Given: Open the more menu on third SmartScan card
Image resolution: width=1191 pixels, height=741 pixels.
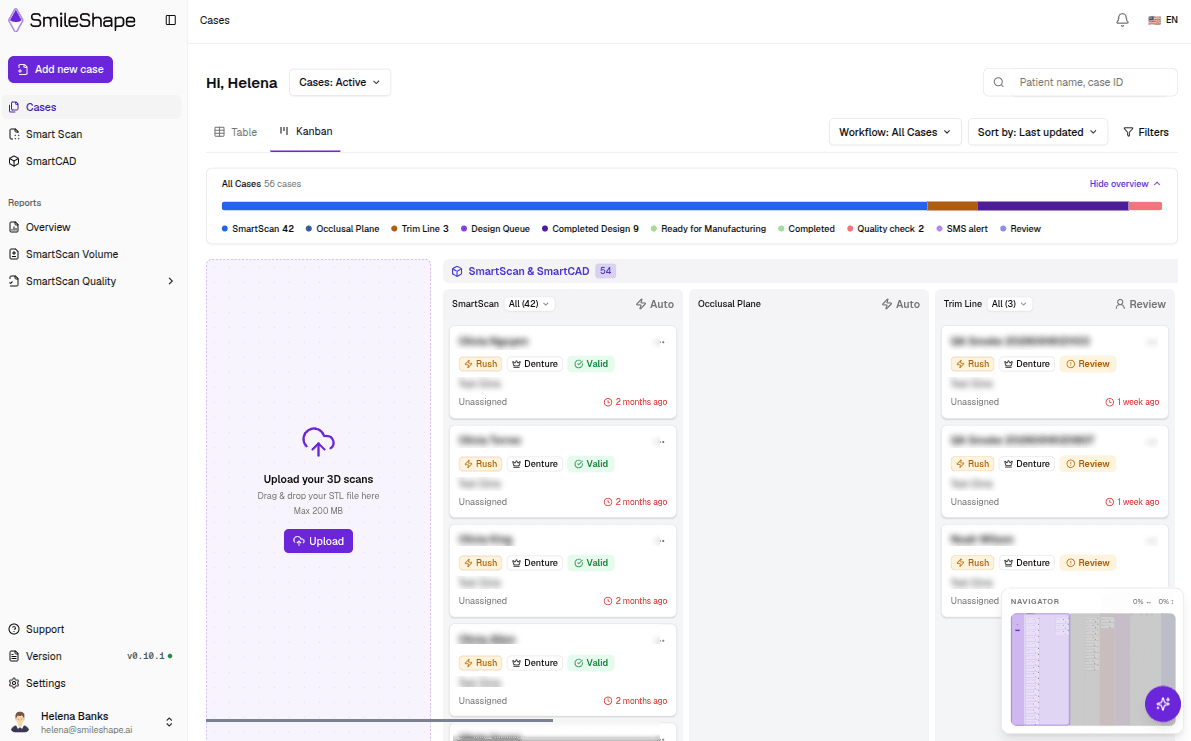Looking at the screenshot, I should 661,541.
